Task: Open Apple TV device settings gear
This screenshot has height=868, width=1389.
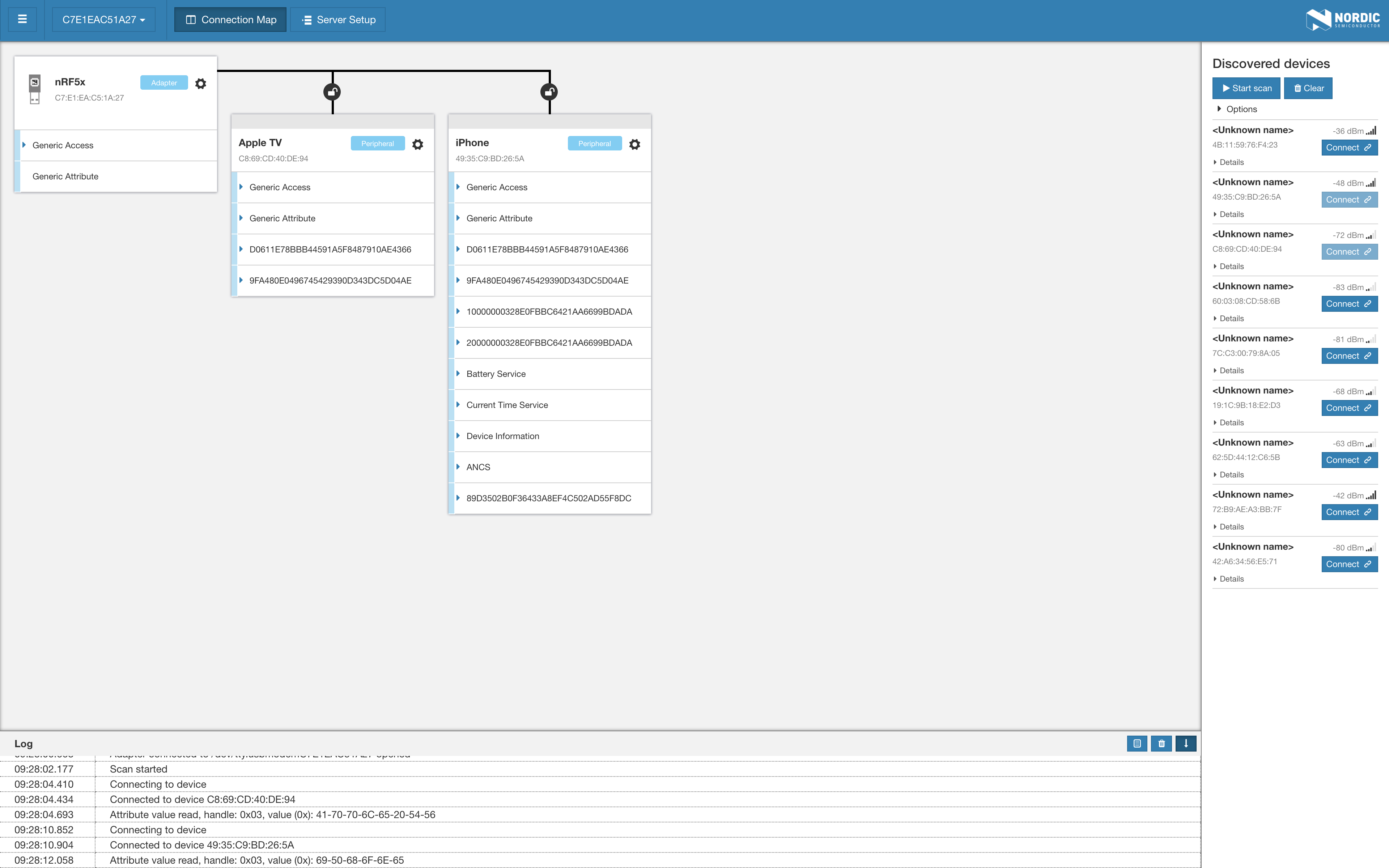Action: 418,145
